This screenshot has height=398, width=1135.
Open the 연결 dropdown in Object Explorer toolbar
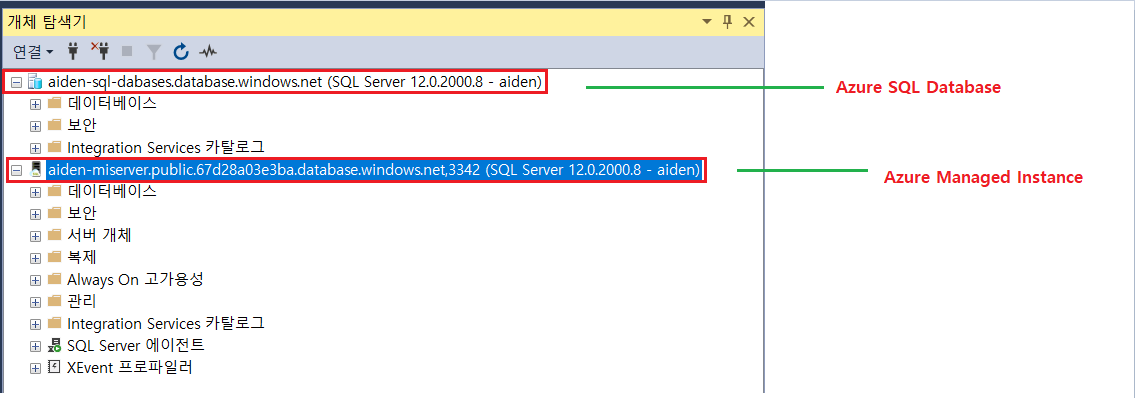point(33,51)
